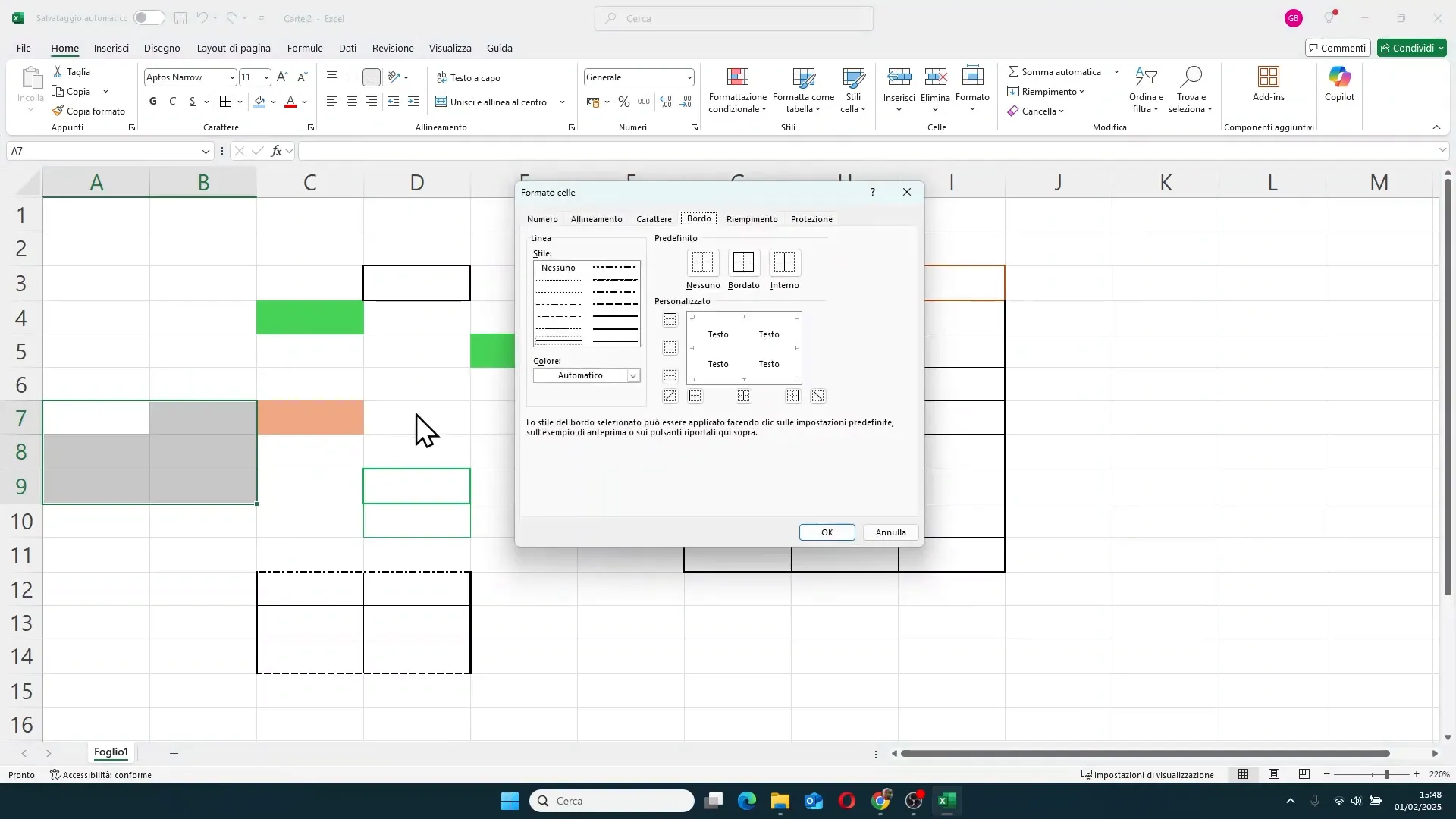This screenshot has height=819, width=1456.
Task: Toggle inside vertical border button
Action: 743,396
